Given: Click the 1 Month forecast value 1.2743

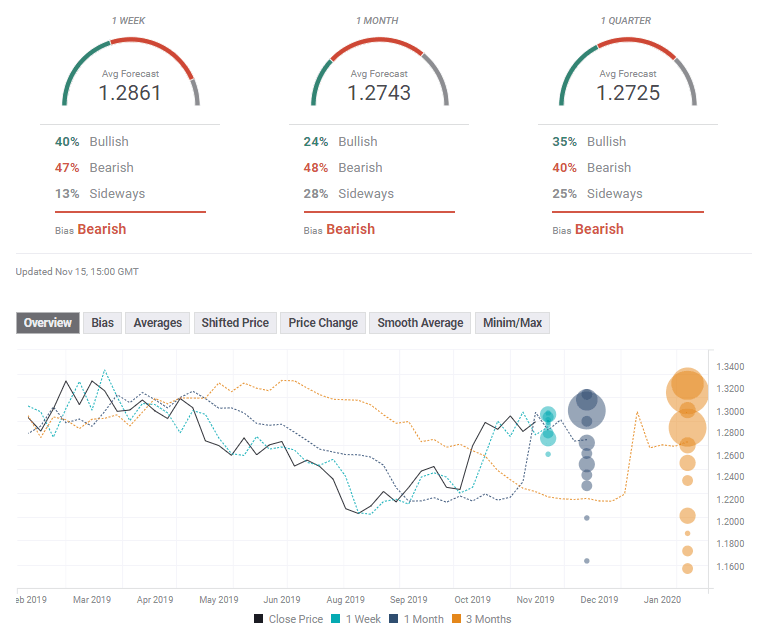Looking at the screenshot, I should [x=379, y=93].
